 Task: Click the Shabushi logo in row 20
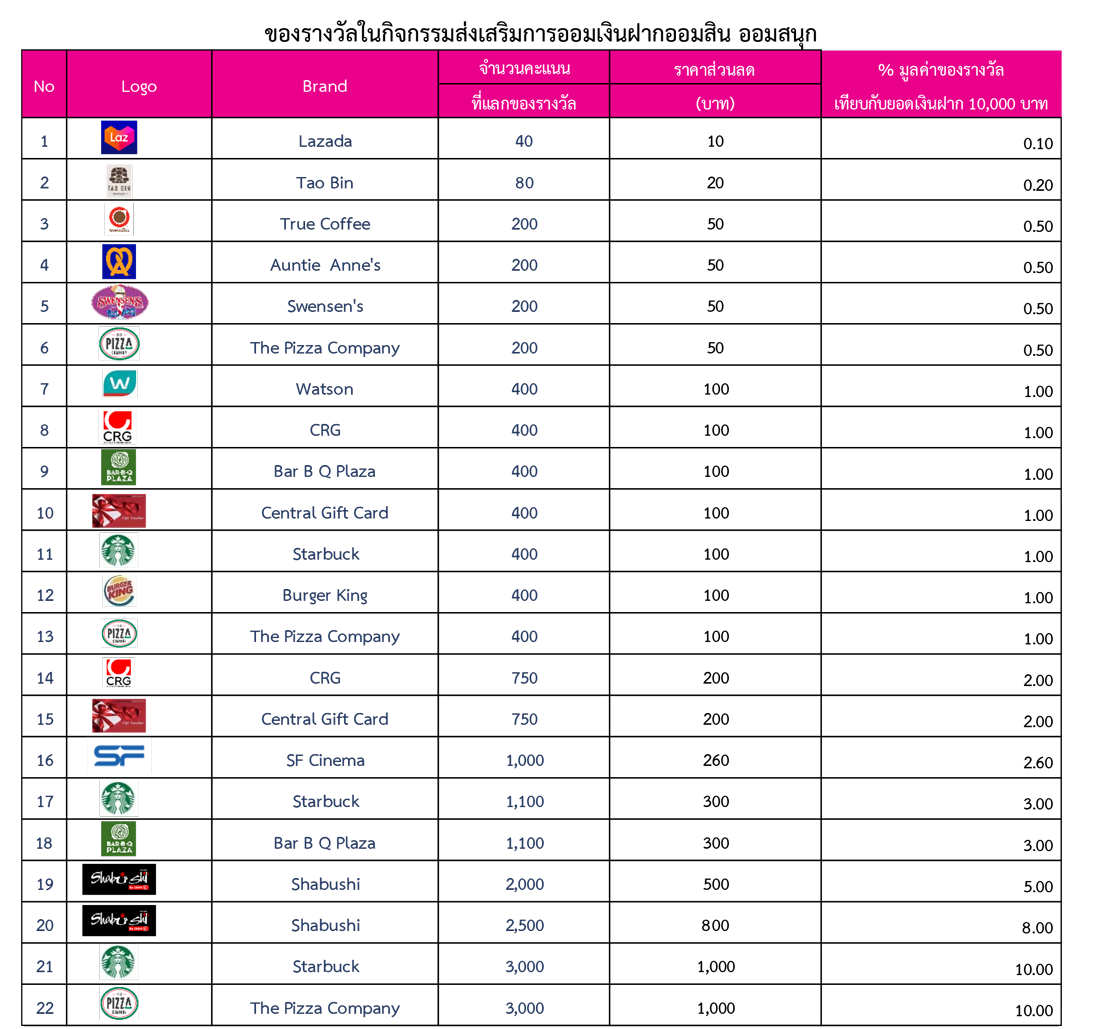(119, 921)
